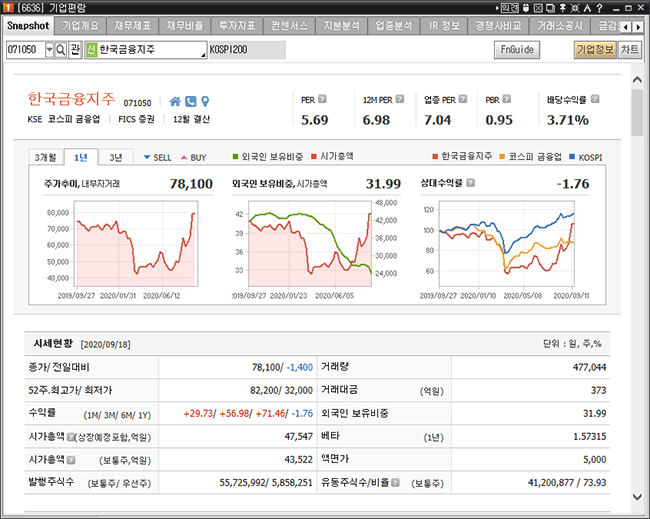Switch to the 재무제표 tab
Image resolution: width=650 pixels, height=519 pixels.
click(x=133, y=26)
